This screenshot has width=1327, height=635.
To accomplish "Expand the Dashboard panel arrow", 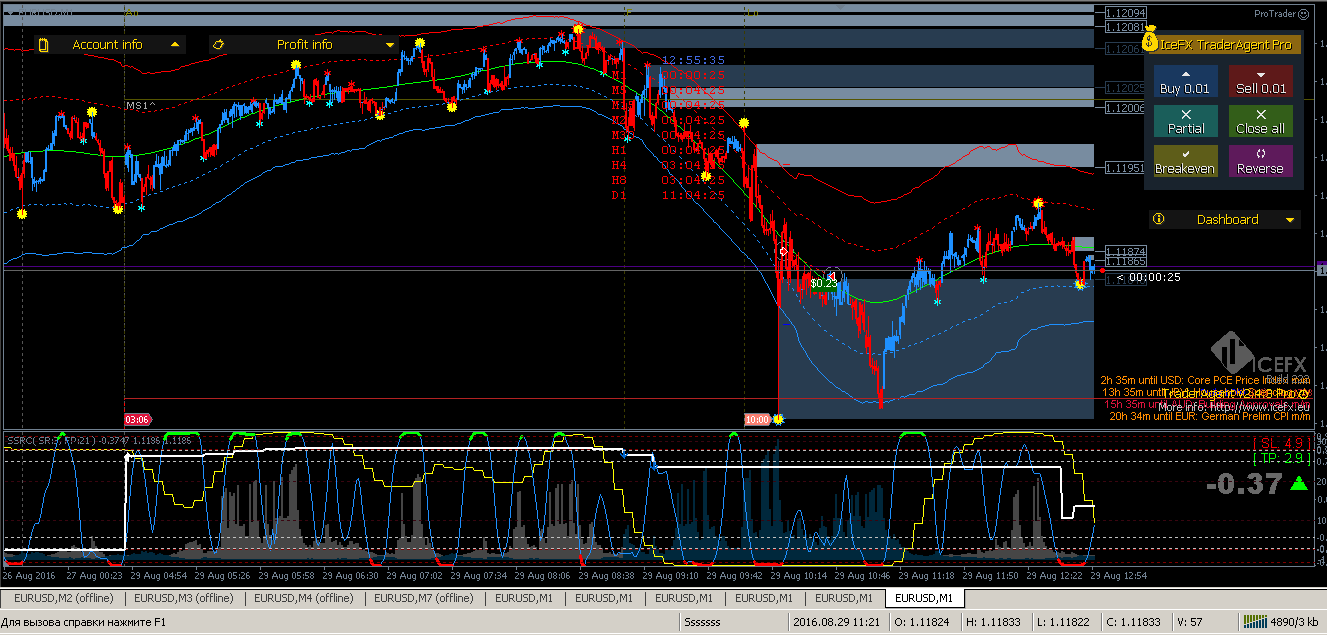I will click(x=1290, y=220).
